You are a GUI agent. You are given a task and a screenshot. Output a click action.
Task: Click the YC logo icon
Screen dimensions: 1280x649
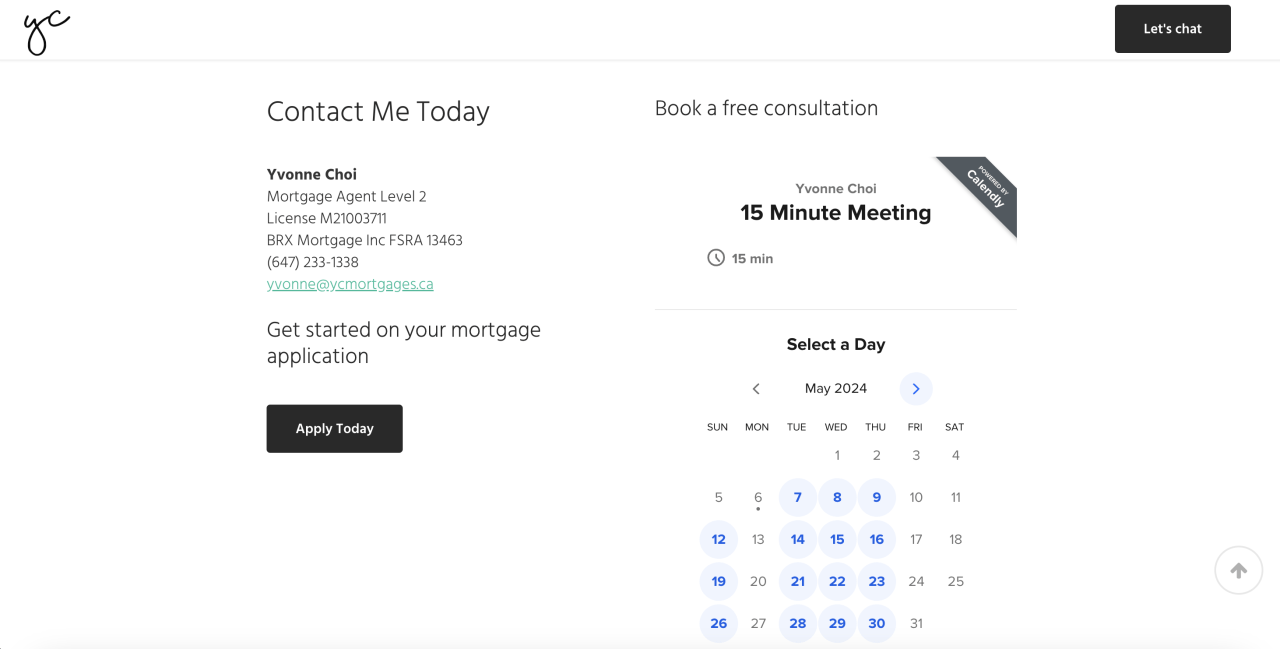click(47, 32)
